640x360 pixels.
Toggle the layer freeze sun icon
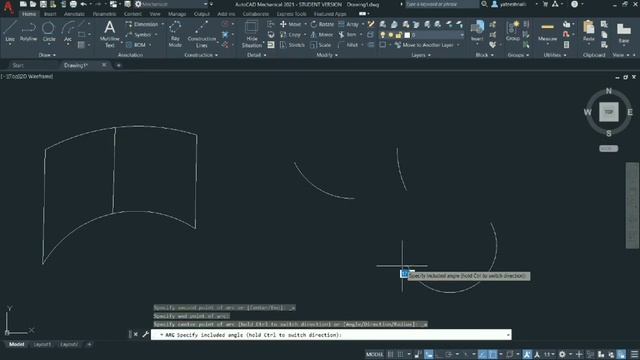[391, 35]
